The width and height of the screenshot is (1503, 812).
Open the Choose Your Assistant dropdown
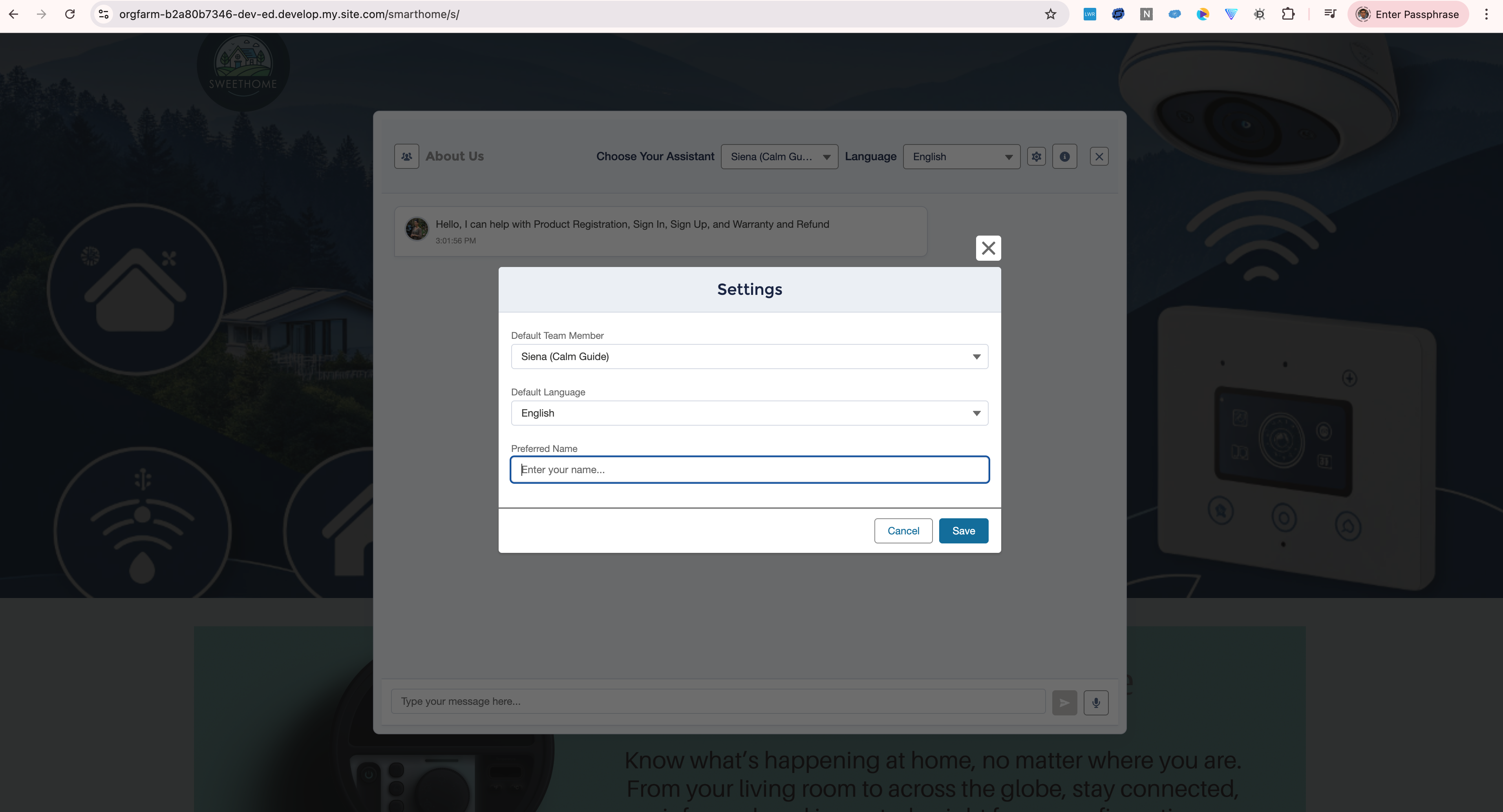(x=779, y=156)
